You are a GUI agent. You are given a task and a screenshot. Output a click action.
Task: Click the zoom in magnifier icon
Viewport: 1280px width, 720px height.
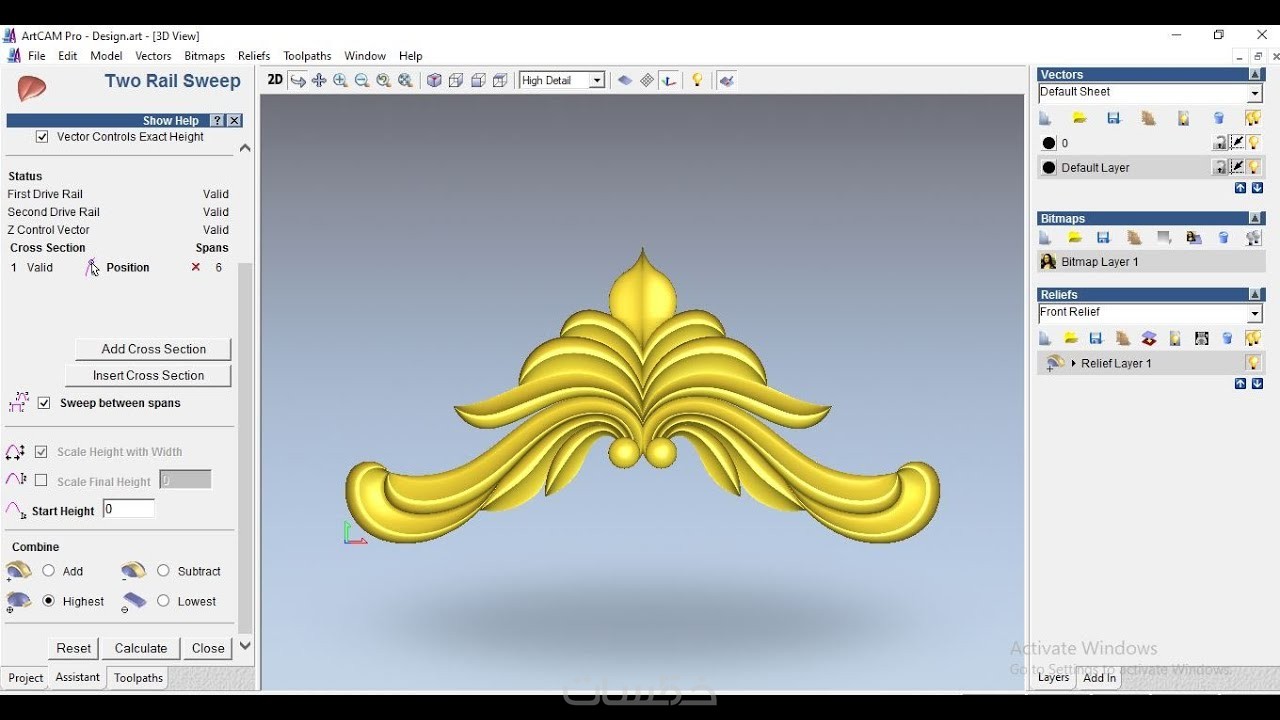click(340, 80)
